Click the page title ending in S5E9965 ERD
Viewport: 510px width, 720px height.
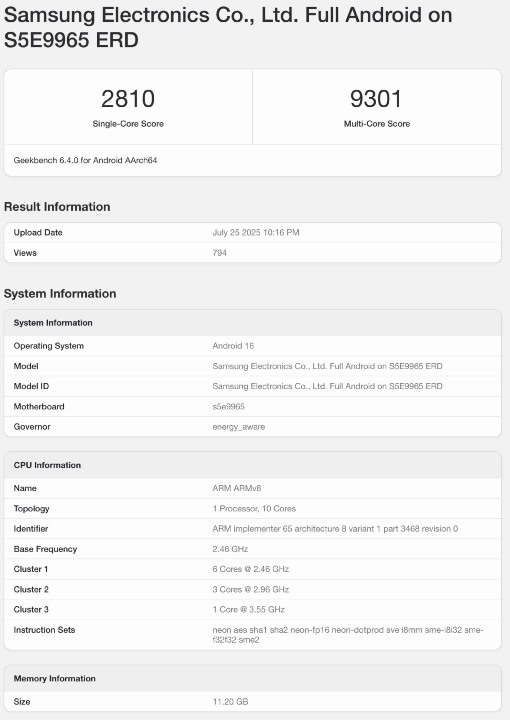(228, 28)
